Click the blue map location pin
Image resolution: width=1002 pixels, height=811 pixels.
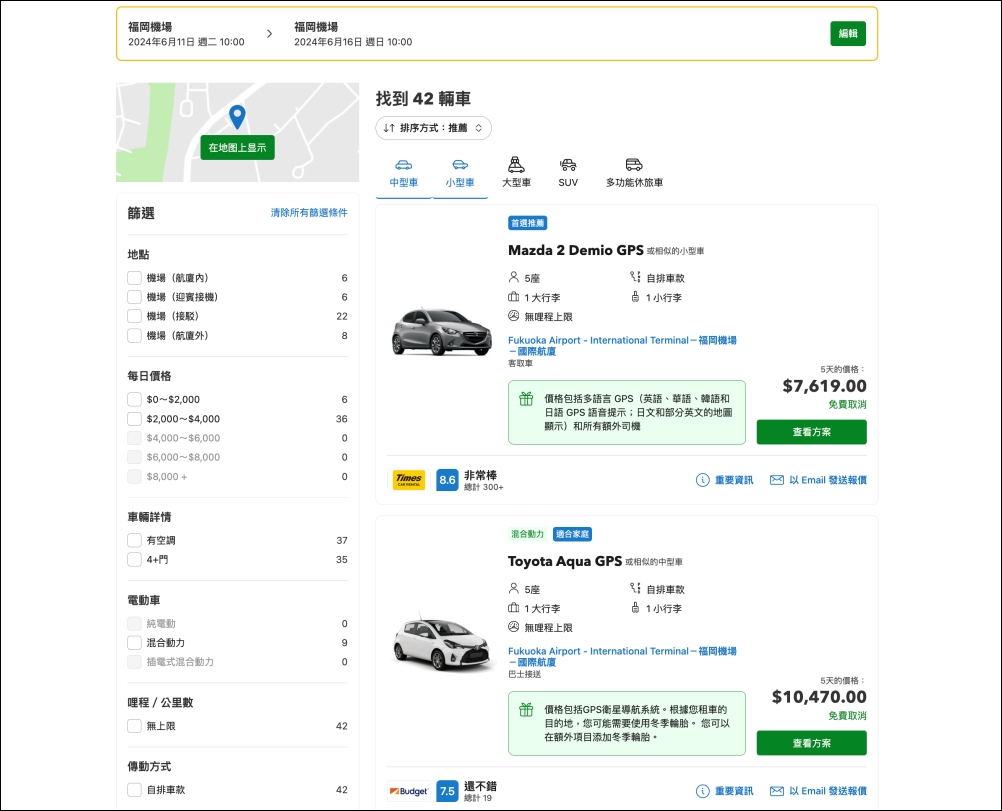[x=237, y=117]
